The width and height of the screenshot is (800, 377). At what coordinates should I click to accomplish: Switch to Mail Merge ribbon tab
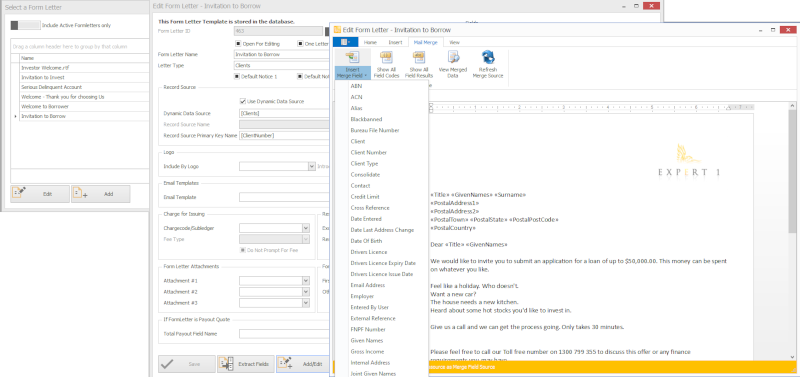(426, 42)
